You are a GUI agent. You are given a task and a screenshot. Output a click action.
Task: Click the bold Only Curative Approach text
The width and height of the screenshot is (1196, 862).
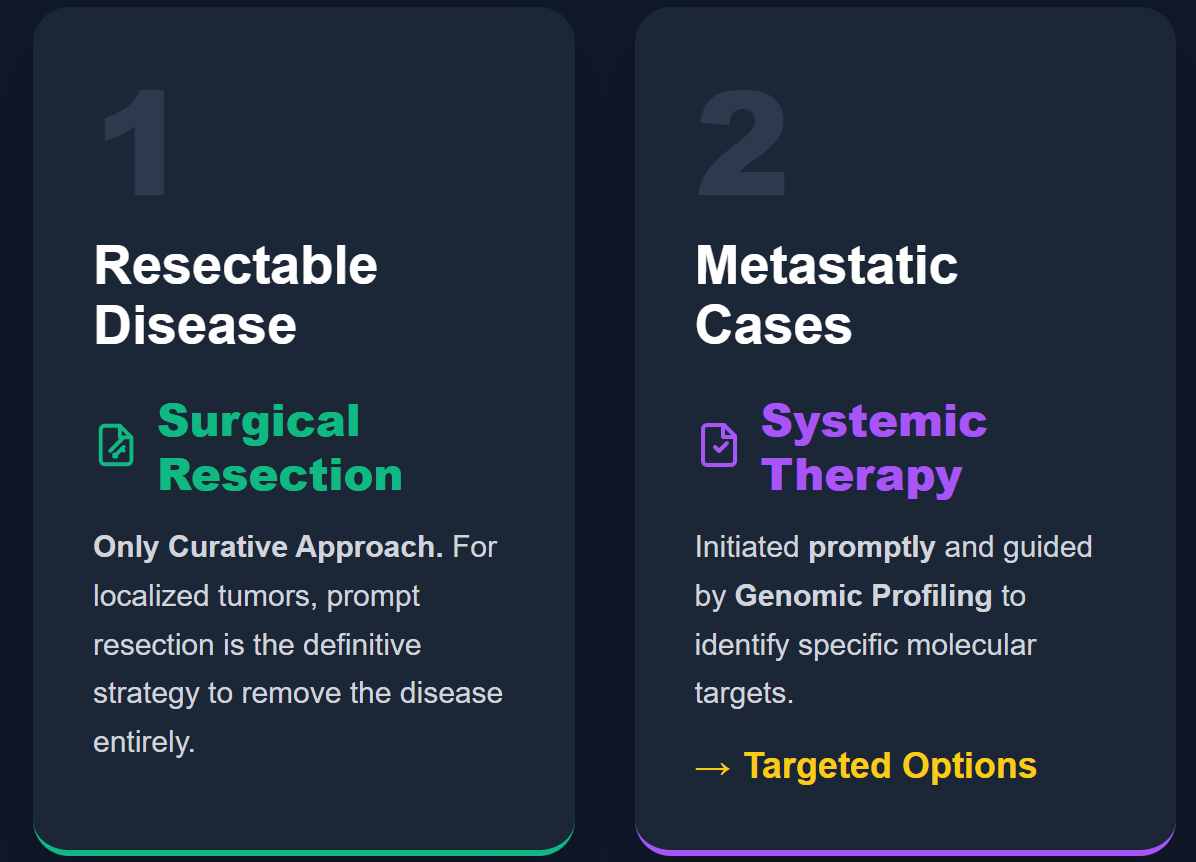268,547
